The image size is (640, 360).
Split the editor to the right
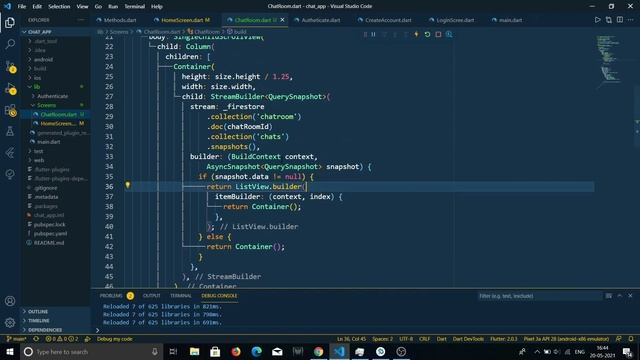coord(620,20)
